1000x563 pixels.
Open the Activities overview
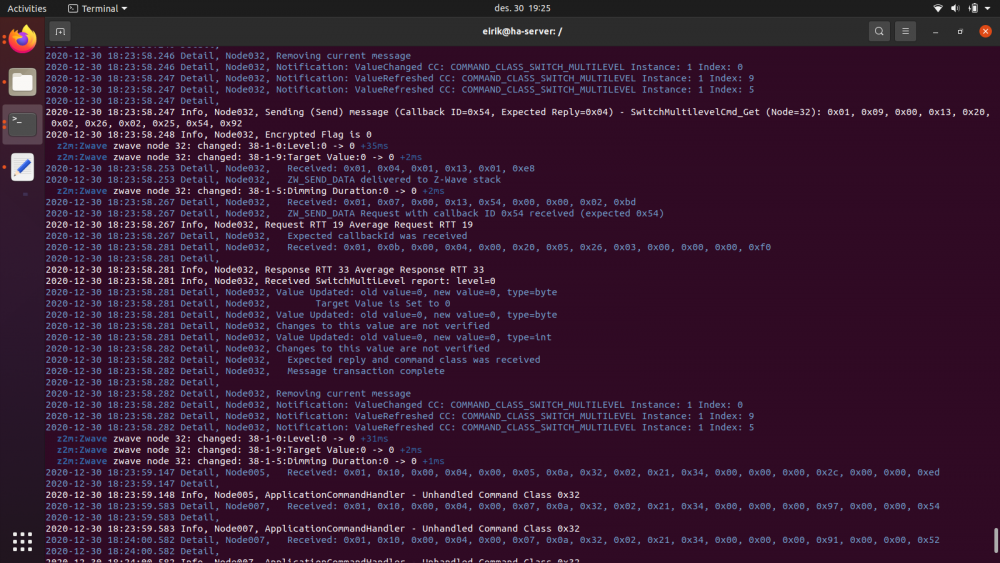coord(27,8)
